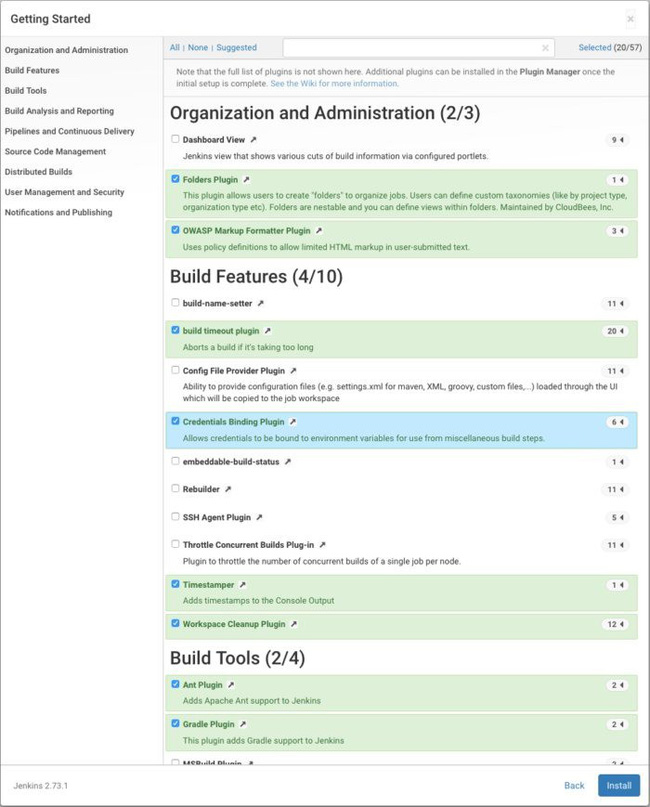This screenshot has width=650, height=807.
Task: Expand Config File Provider dependency count
Action: click(615, 371)
